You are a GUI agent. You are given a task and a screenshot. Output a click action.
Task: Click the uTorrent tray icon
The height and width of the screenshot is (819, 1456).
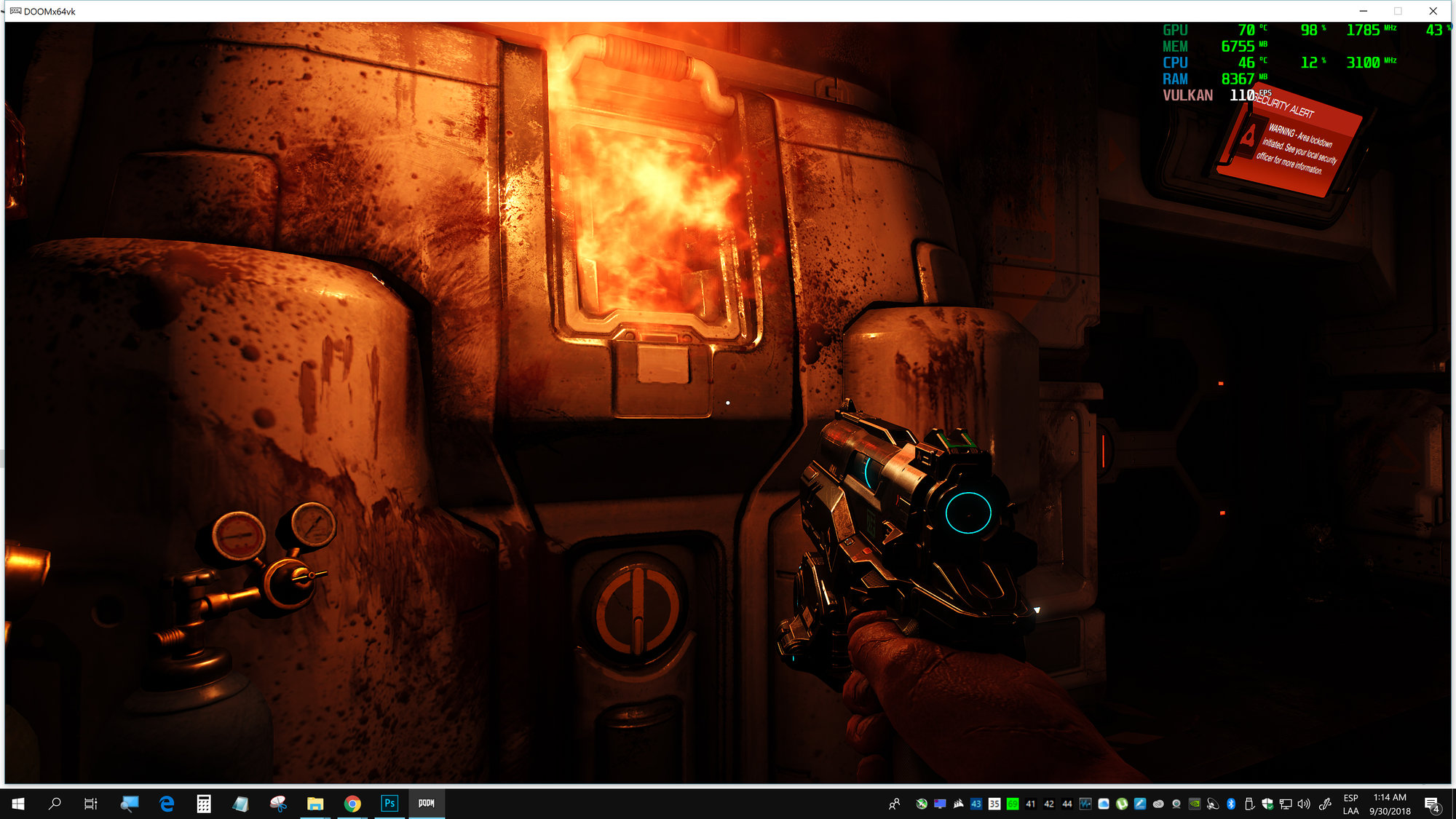coord(1122,804)
